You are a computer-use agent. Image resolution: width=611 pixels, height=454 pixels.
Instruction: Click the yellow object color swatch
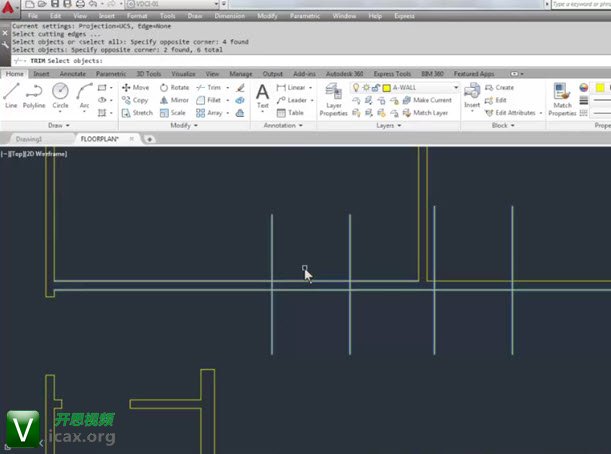600,88
